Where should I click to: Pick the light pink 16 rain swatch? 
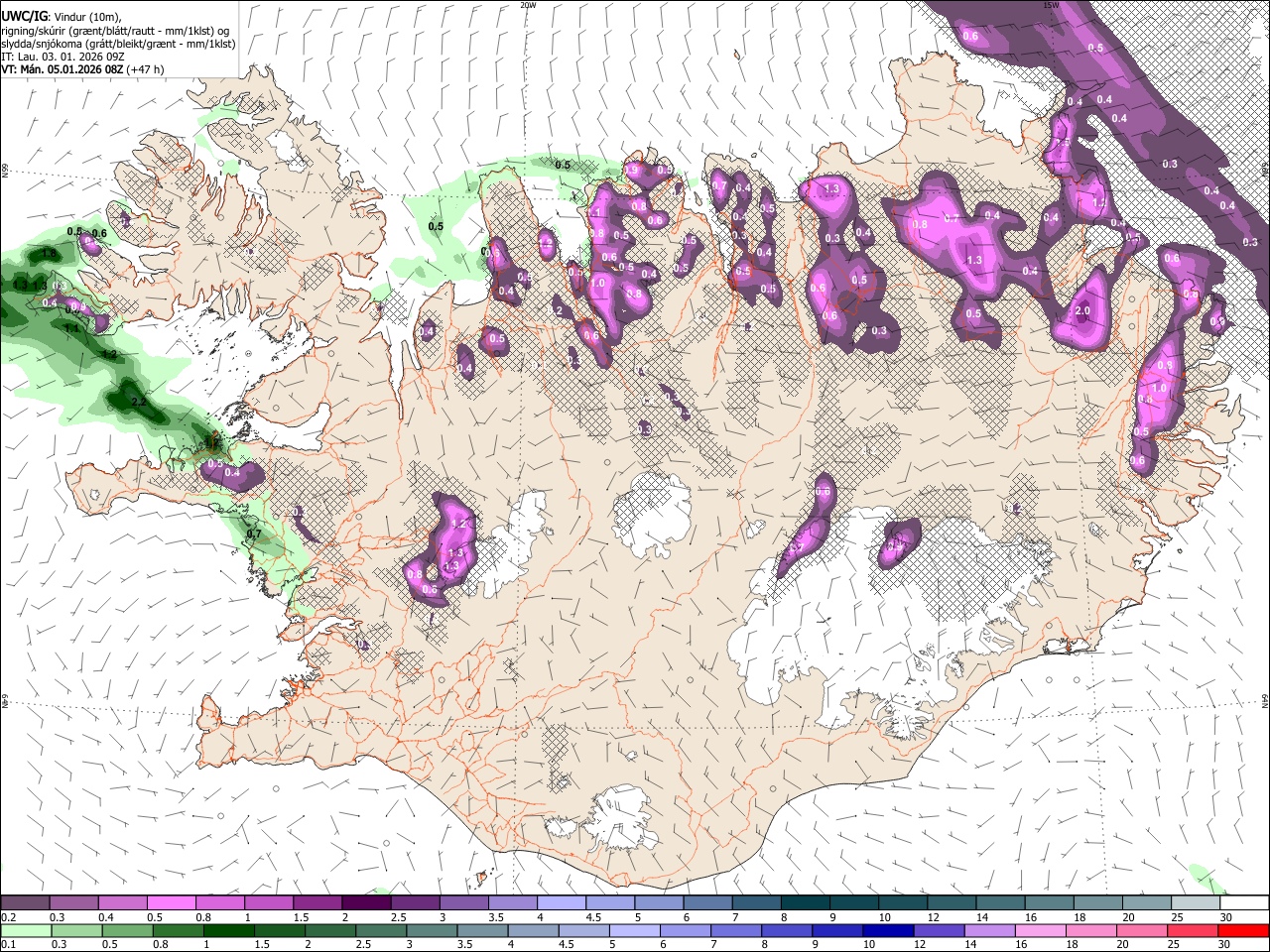coord(1039,931)
